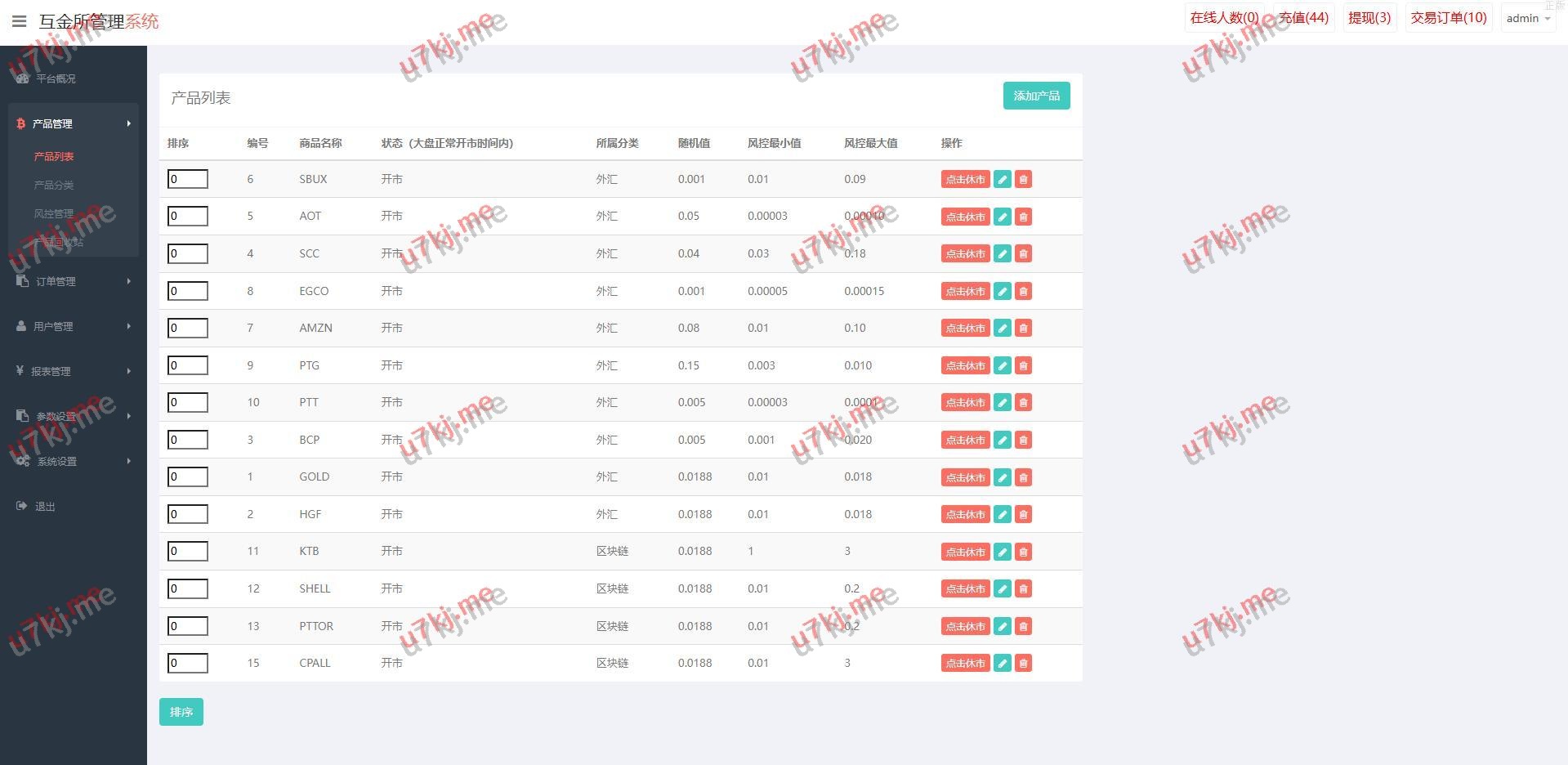Click the 添加产品 button
The height and width of the screenshot is (765, 1568).
pos(1036,96)
